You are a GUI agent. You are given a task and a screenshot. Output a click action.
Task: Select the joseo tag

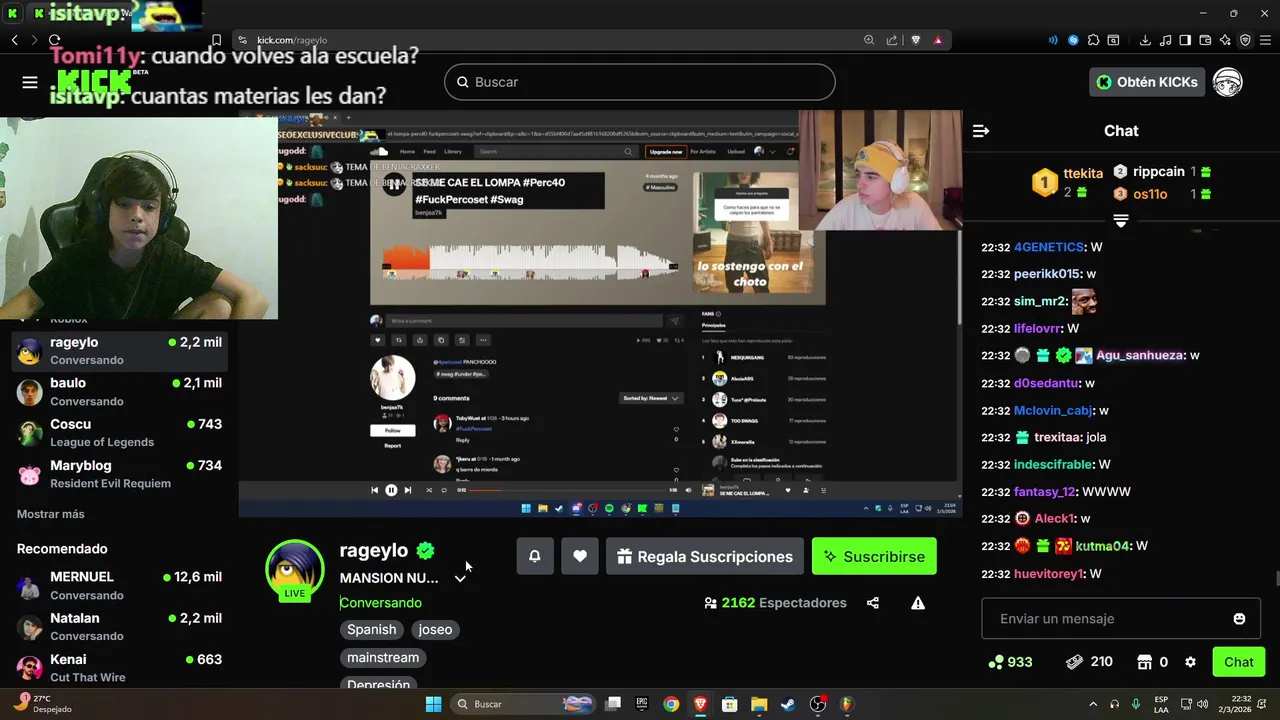click(435, 630)
